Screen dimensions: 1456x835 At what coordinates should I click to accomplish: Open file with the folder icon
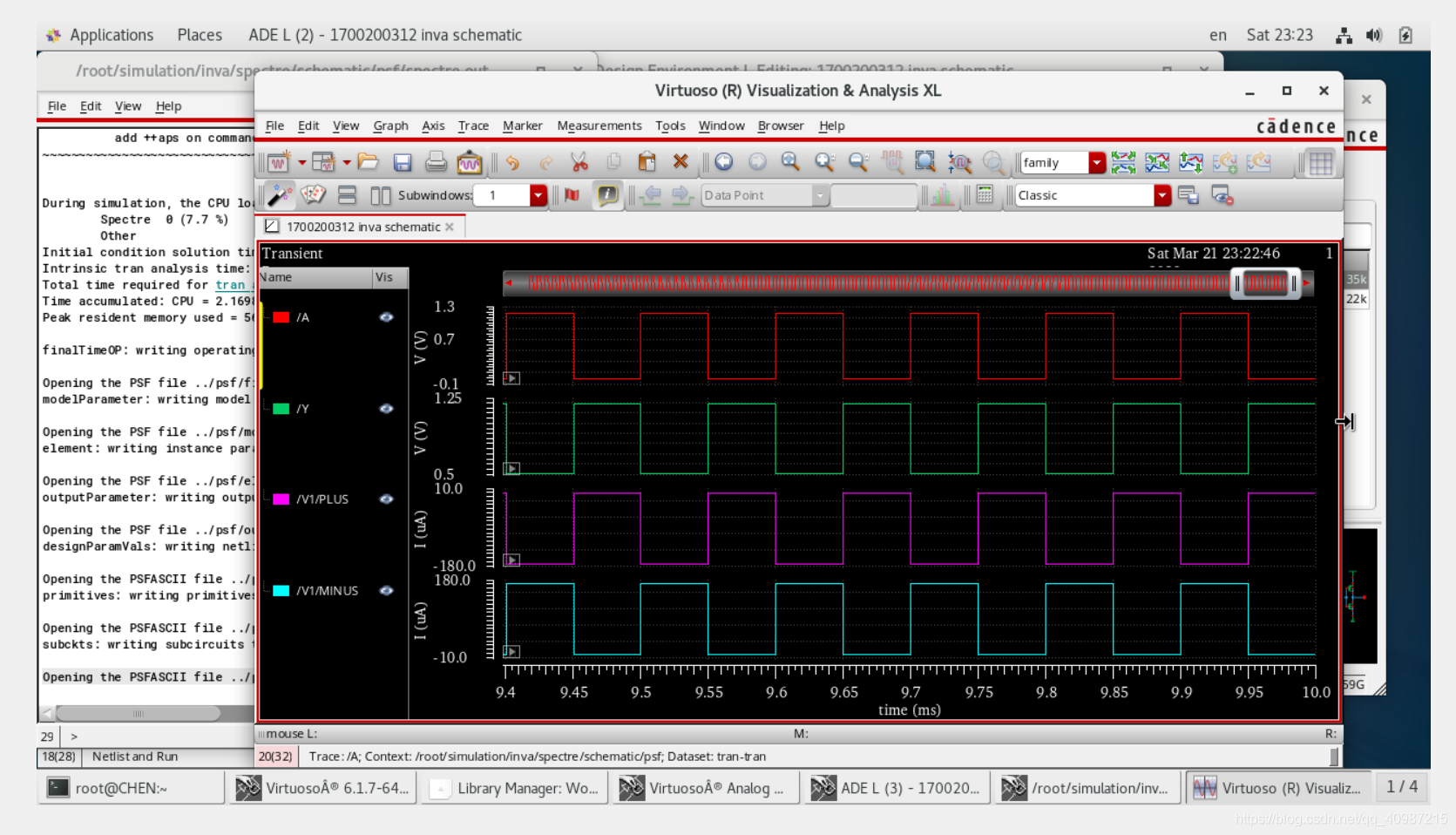[x=368, y=162]
